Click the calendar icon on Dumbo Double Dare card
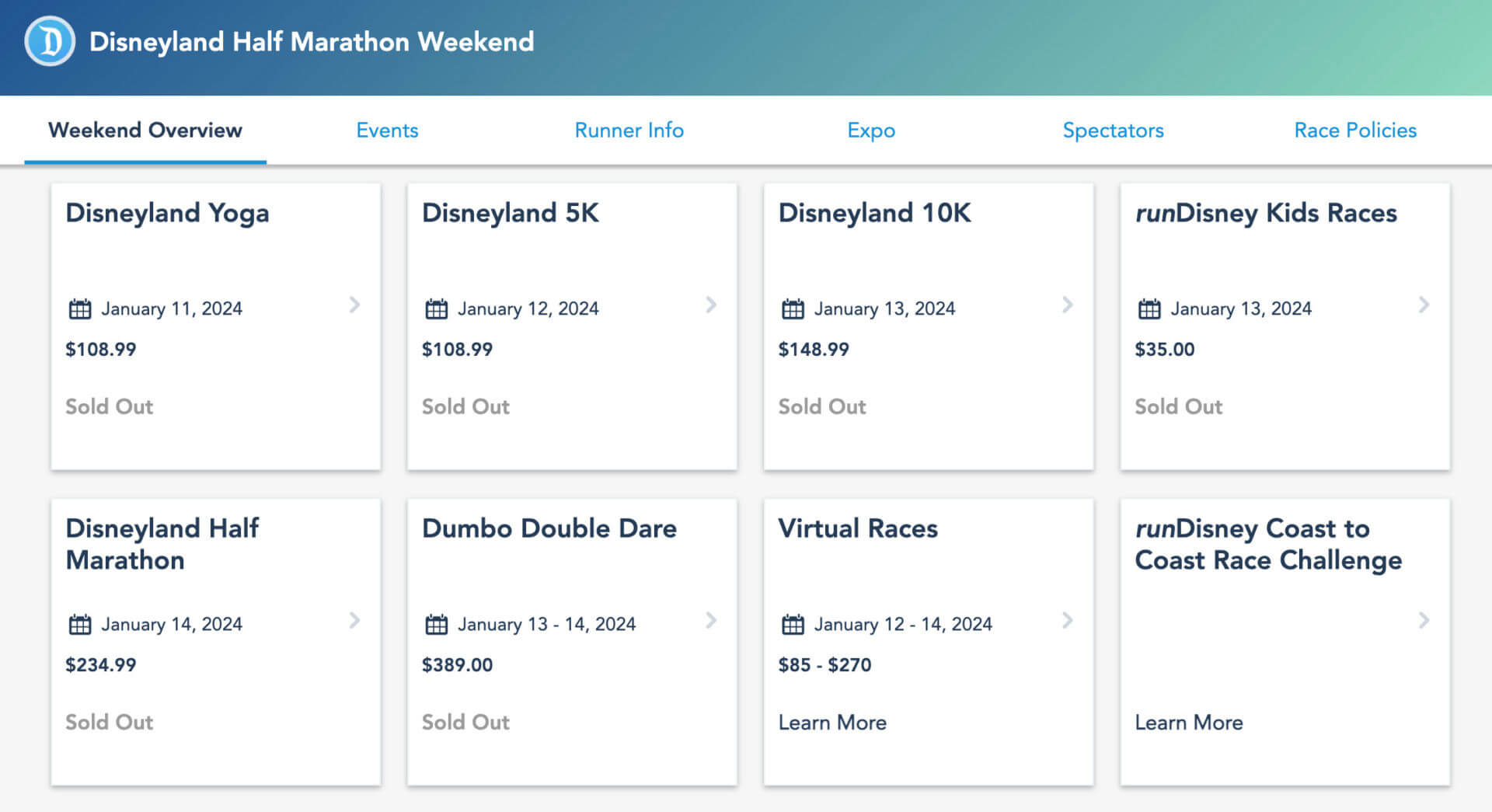Image resolution: width=1492 pixels, height=812 pixels. (437, 624)
